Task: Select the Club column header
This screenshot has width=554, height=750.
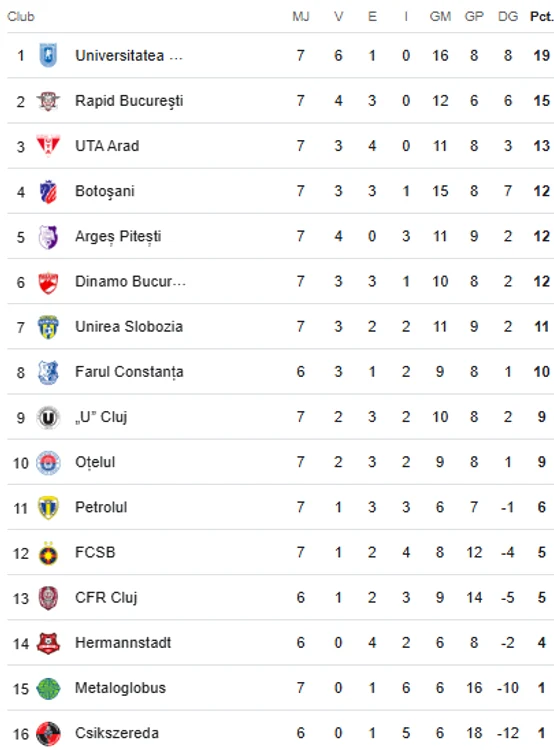Action: [21, 17]
